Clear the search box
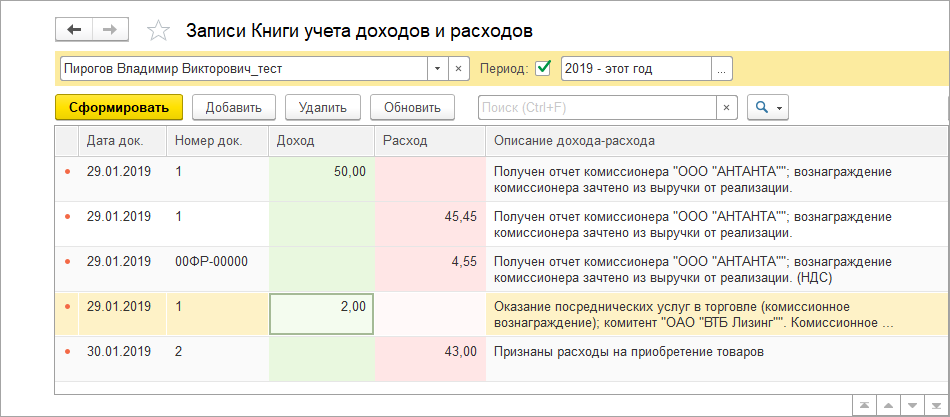Image resolution: width=950 pixels, height=417 pixels. tap(727, 107)
